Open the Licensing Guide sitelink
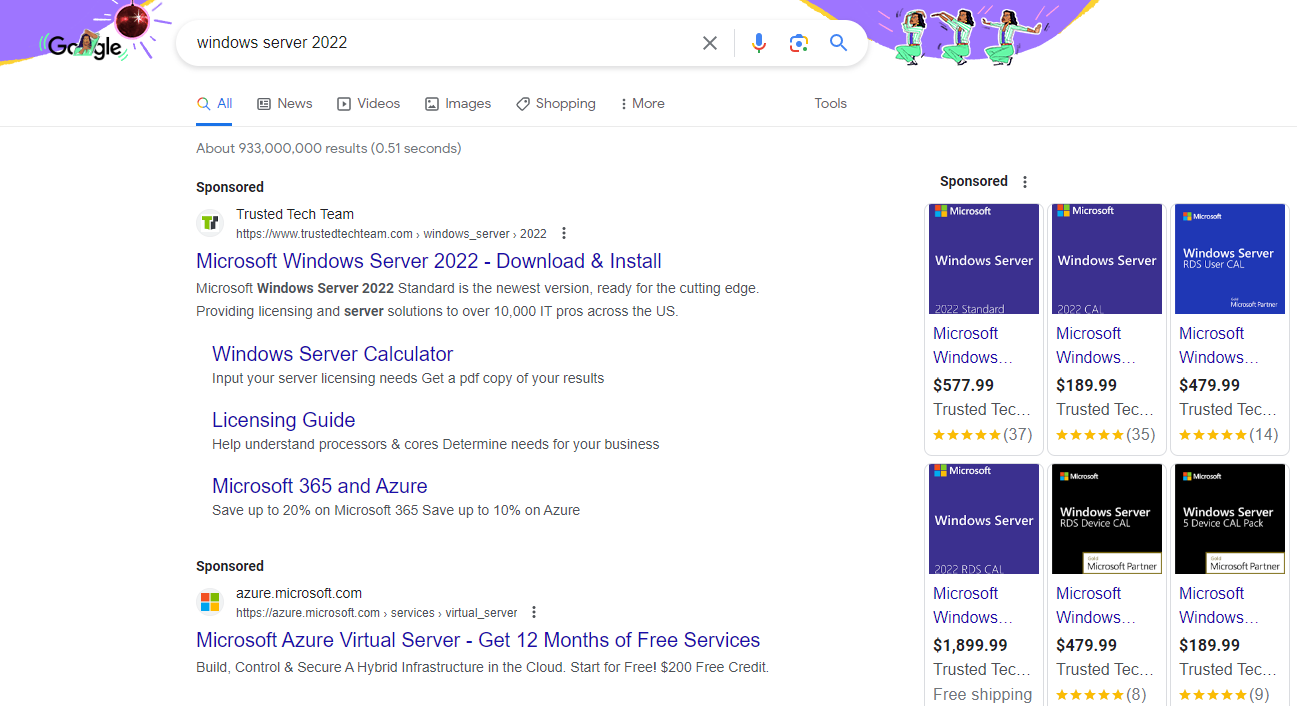 point(284,420)
